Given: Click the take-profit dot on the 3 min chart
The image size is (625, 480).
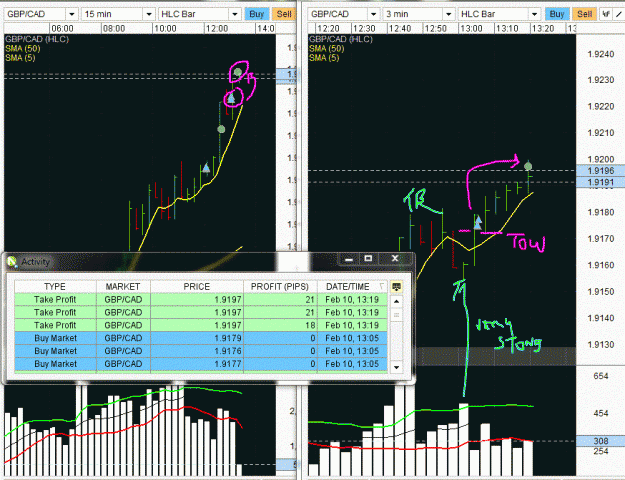Looking at the screenshot, I should [528, 166].
